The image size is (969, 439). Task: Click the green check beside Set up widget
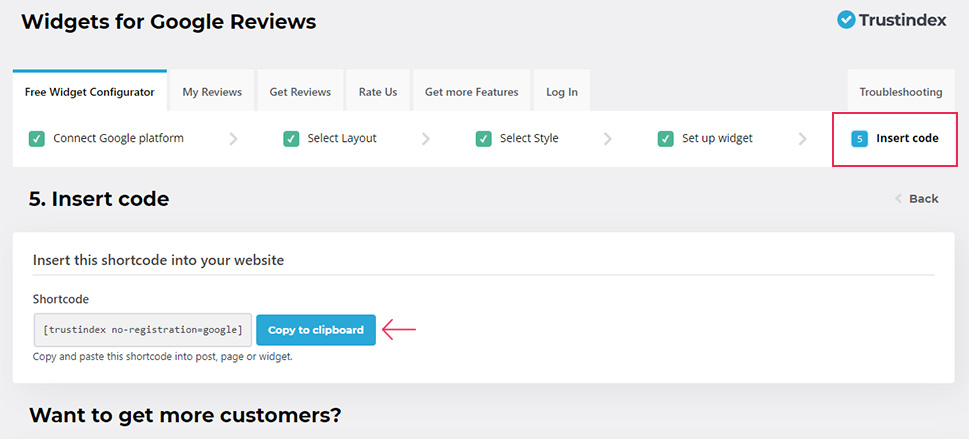666,139
